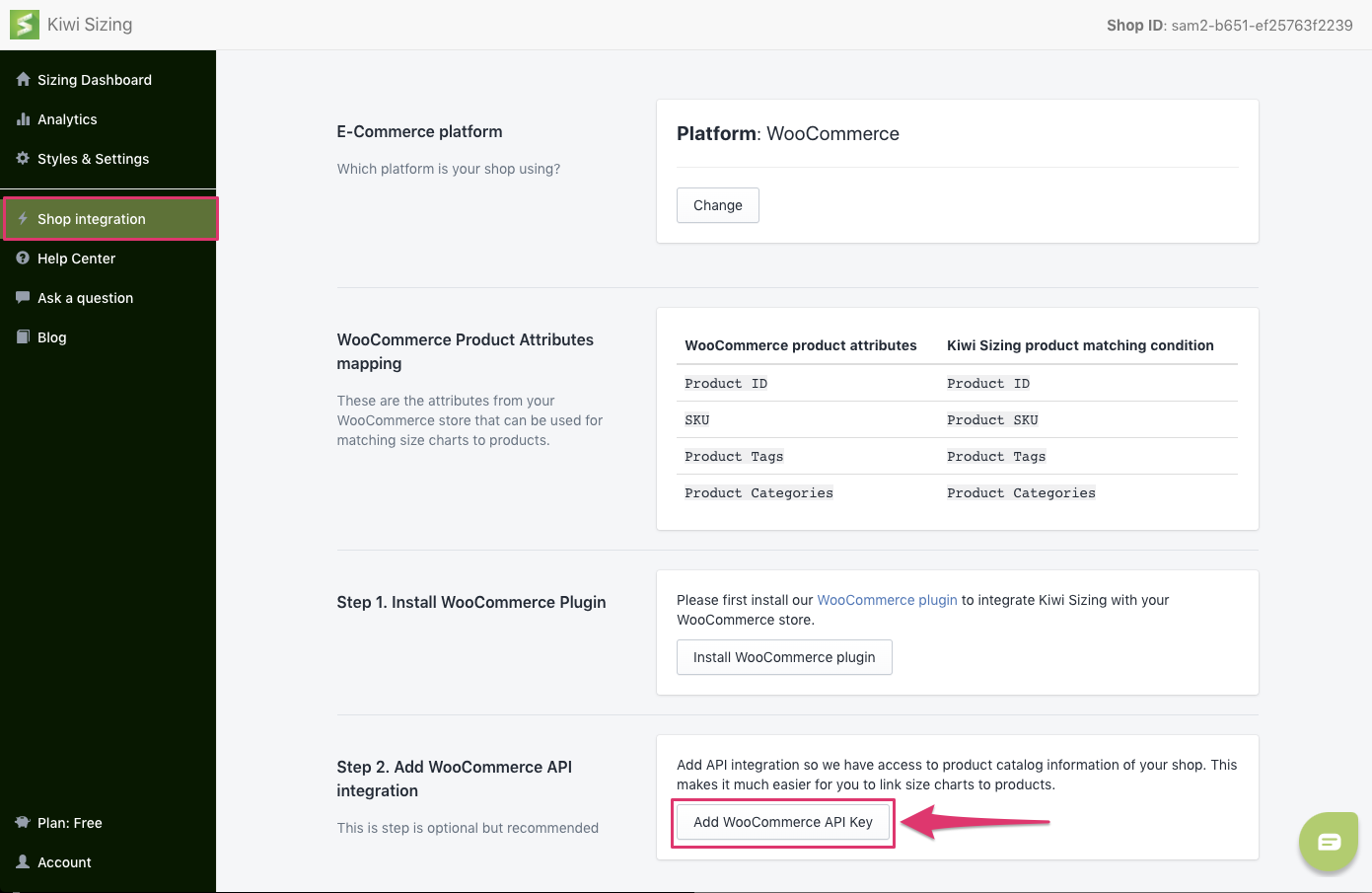Click the Product SKU cell in matching conditions
The width and height of the screenshot is (1372, 893).
click(x=992, y=419)
